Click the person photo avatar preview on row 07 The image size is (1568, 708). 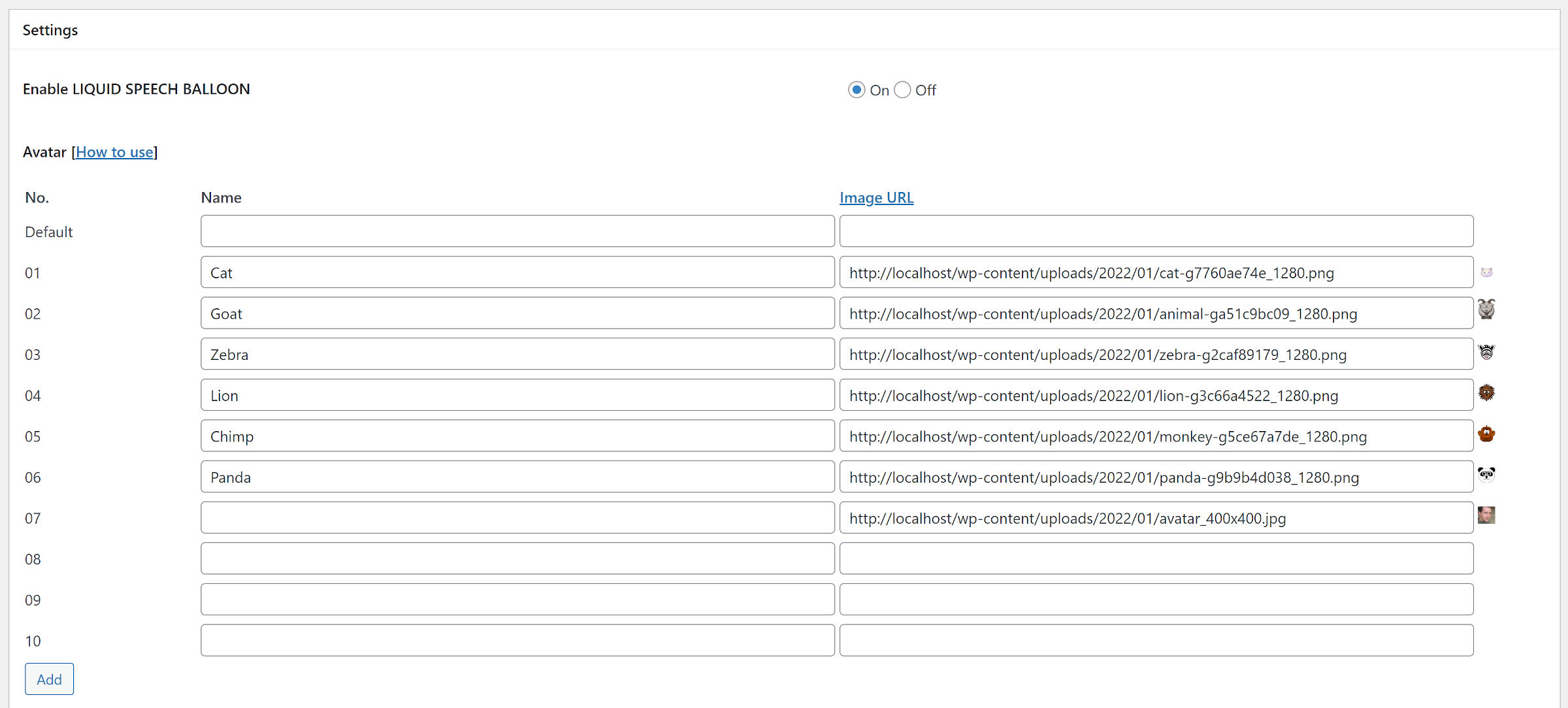coord(1487,517)
